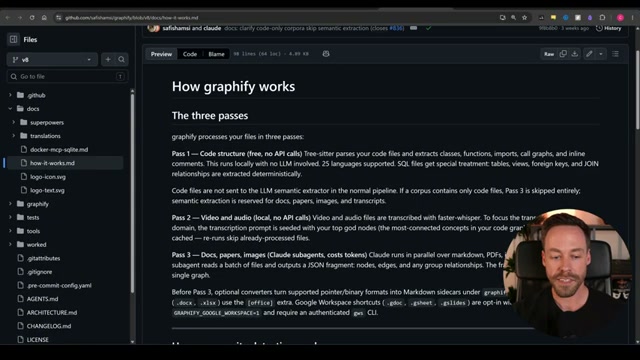Open logo-icon.svg in file tree
This screenshot has width=640, height=360.
48,177
